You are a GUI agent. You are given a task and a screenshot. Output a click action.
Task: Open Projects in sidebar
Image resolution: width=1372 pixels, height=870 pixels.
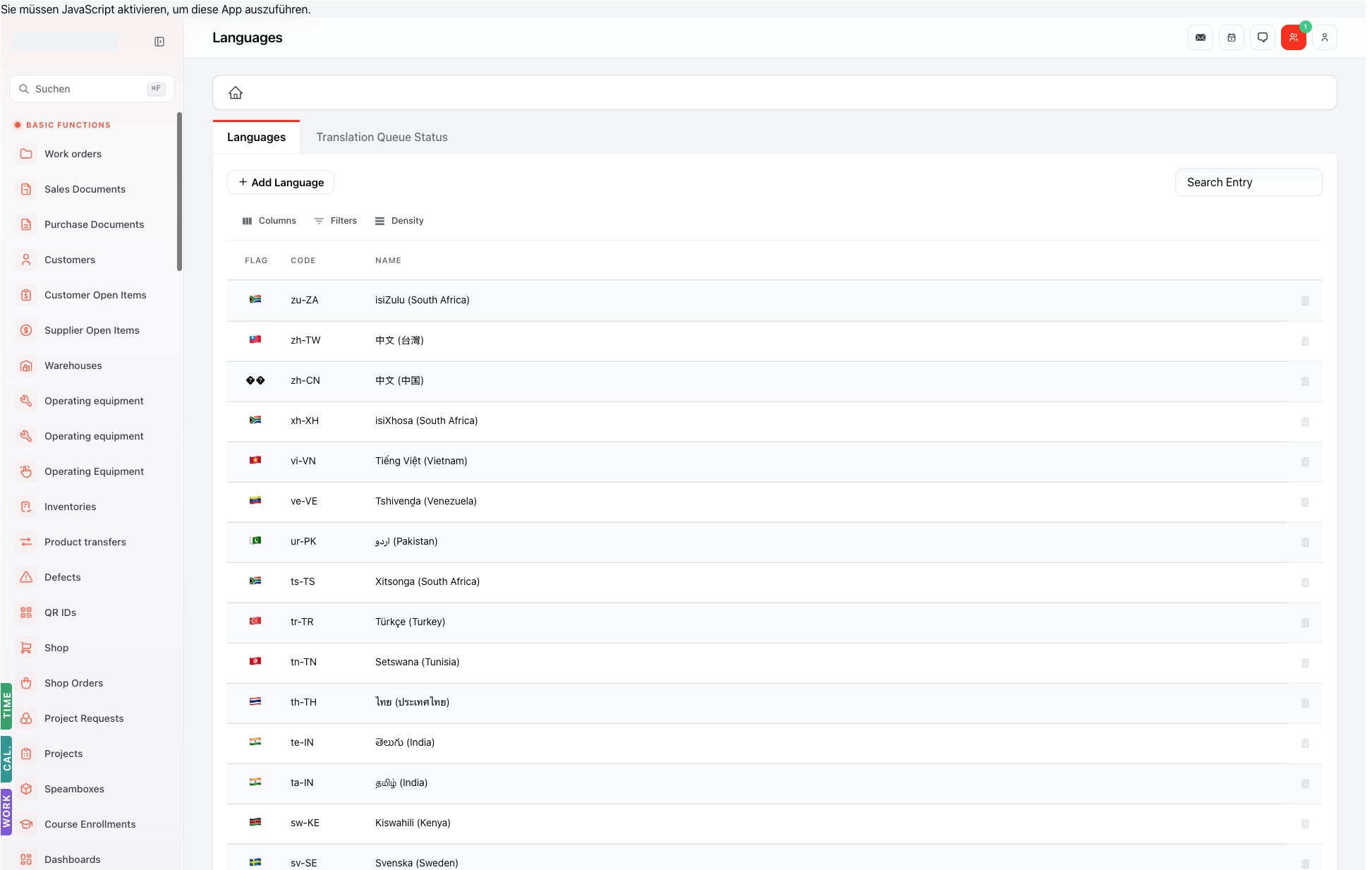coord(92,754)
